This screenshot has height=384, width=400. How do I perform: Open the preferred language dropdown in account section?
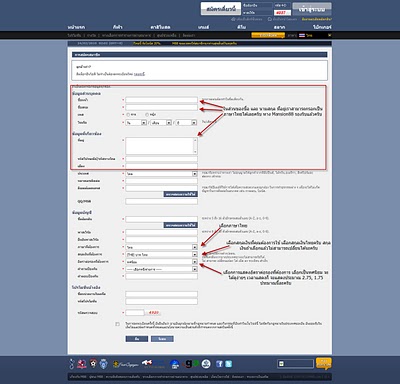pos(161,247)
